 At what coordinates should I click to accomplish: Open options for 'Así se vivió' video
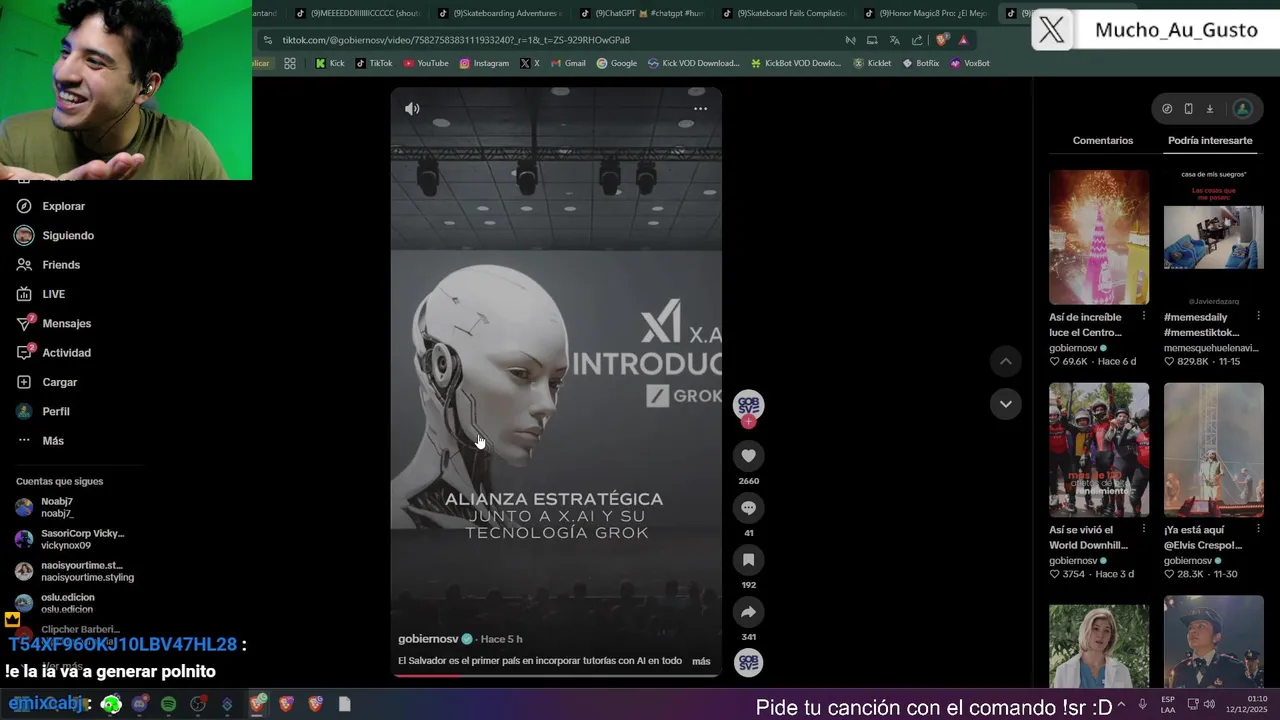1144,529
